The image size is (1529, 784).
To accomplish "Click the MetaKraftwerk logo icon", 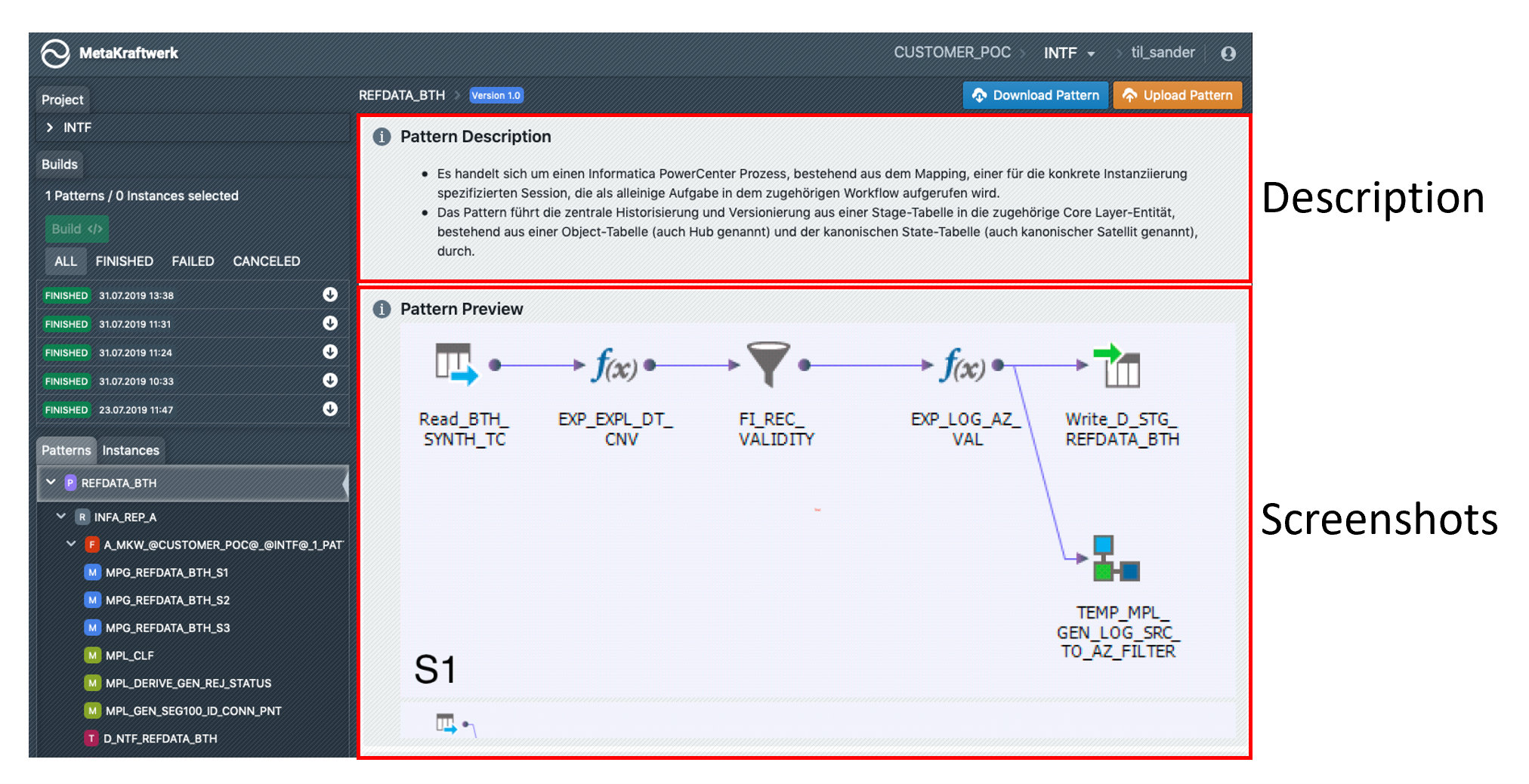I will (x=55, y=54).
